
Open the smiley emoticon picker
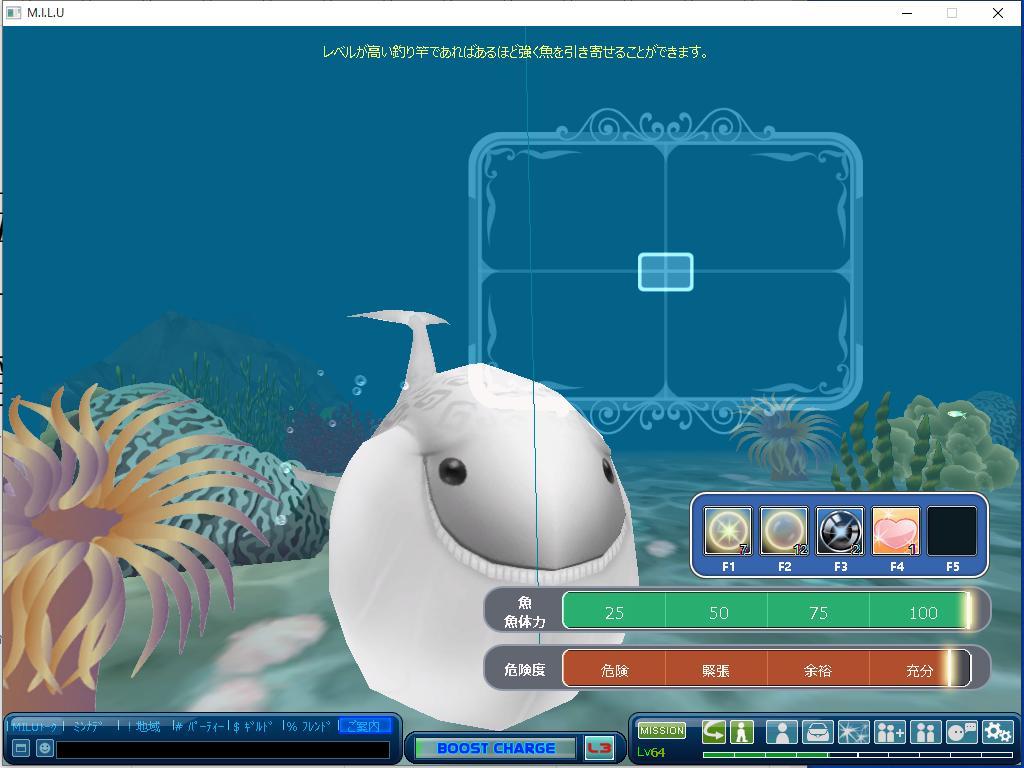[44, 748]
